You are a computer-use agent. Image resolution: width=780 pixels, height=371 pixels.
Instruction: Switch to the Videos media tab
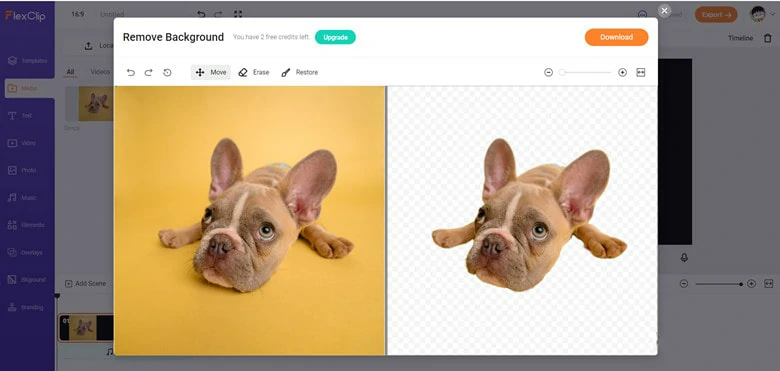point(100,72)
